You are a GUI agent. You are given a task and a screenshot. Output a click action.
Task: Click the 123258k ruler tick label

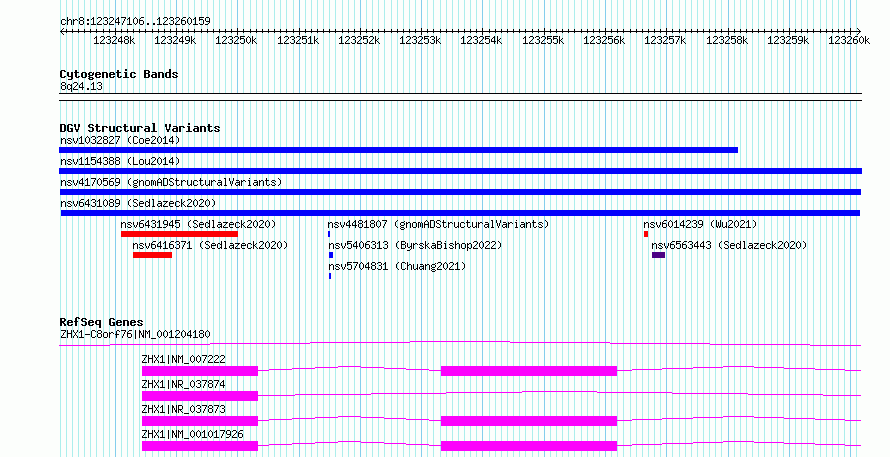pos(727,40)
